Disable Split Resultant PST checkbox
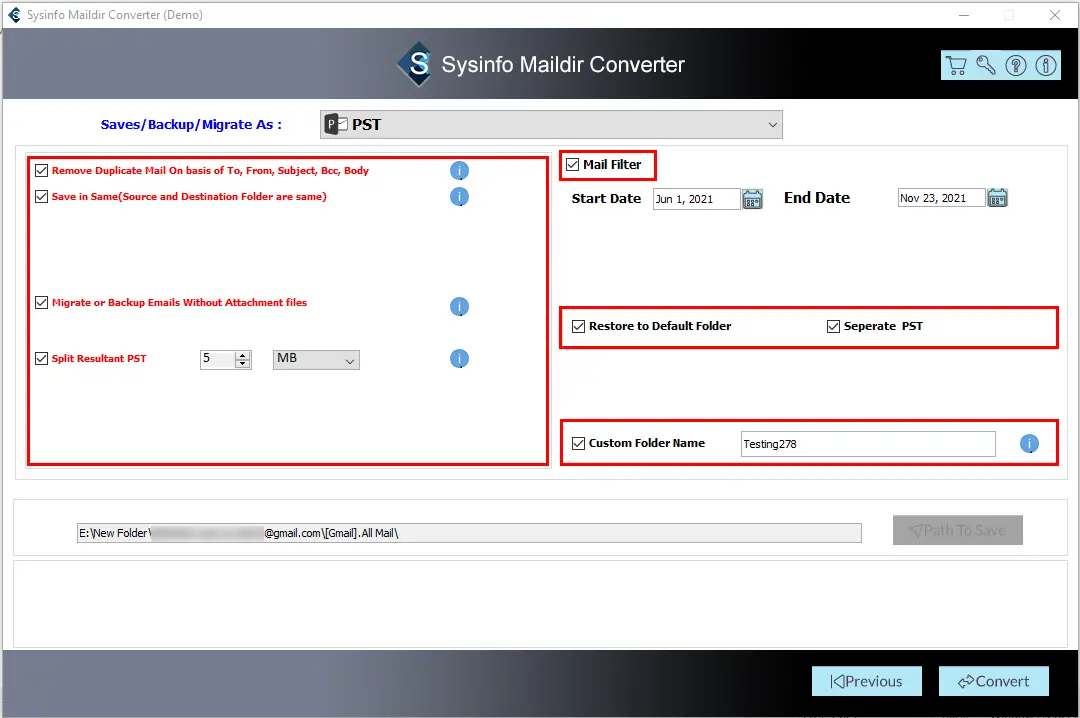This screenshot has width=1080, height=718. [41, 358]
